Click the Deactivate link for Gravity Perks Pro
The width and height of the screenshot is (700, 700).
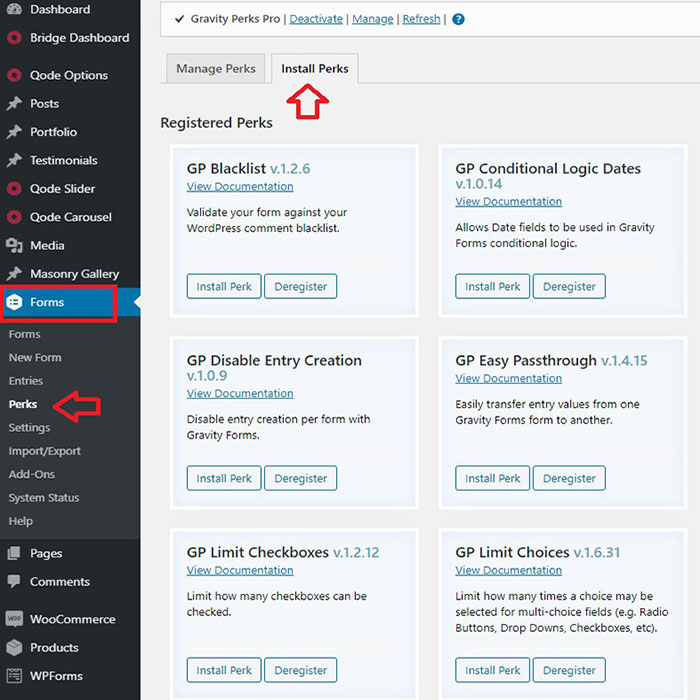[x=315, y=19]
